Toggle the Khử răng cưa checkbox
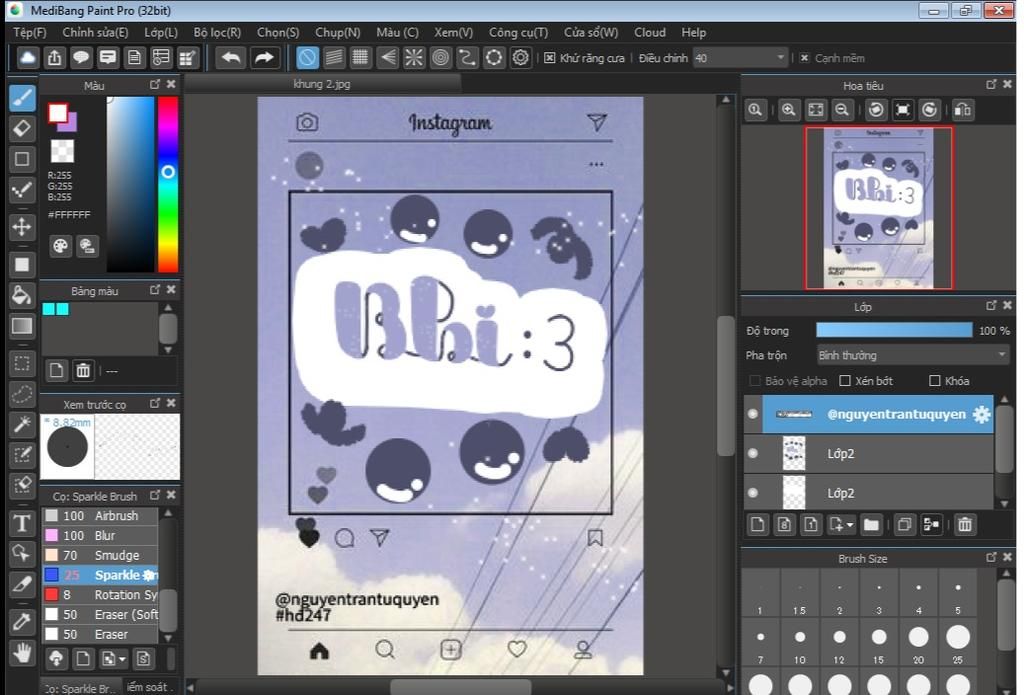This screenshot has width=1024, height=695. [549, 58]
